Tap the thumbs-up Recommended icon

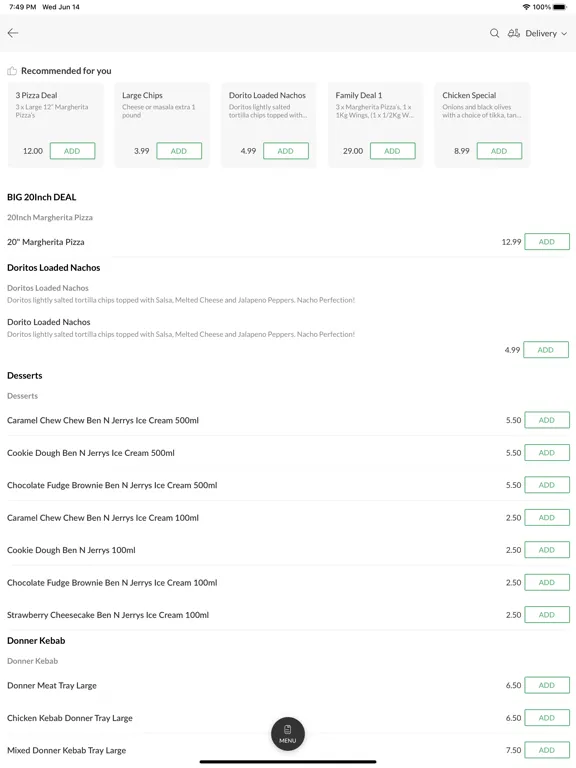[x=12, y=71]
